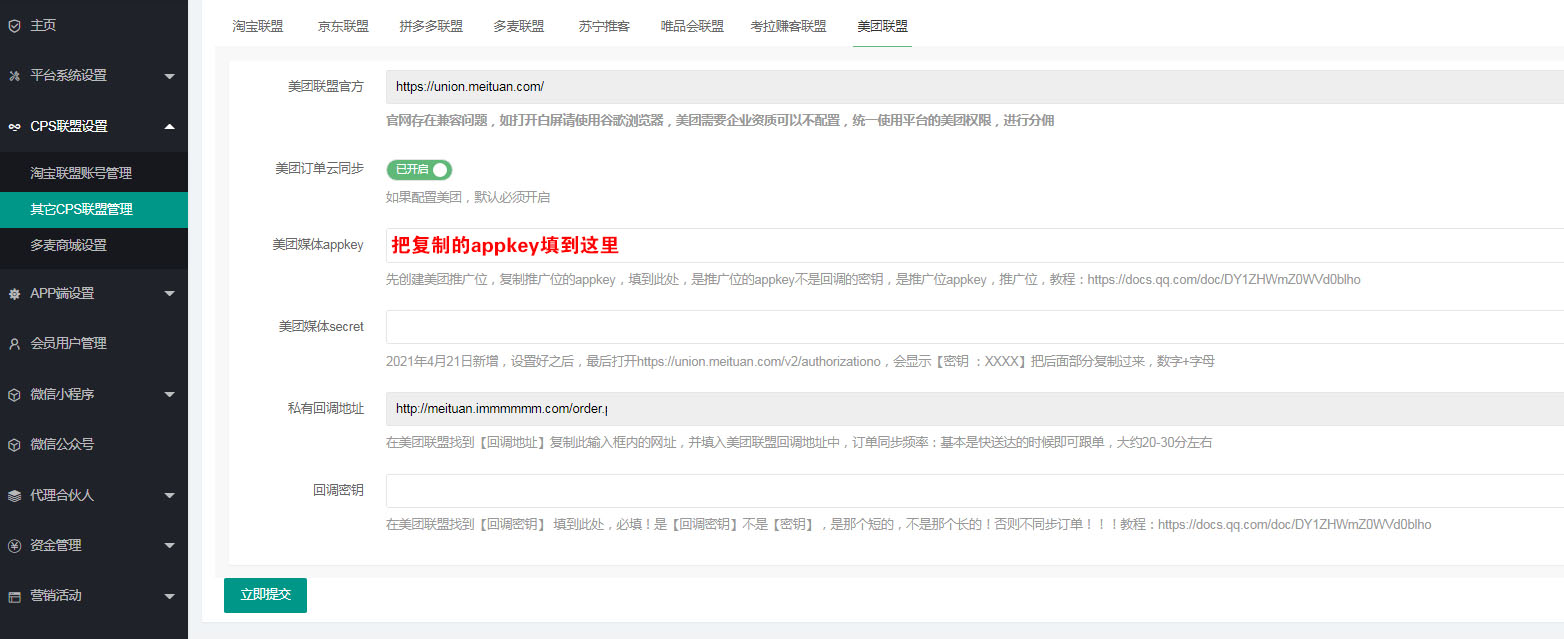1564x639 pixels.
Task: Expand the 营销活动 menu arrow
Action: tap(169, 597)
